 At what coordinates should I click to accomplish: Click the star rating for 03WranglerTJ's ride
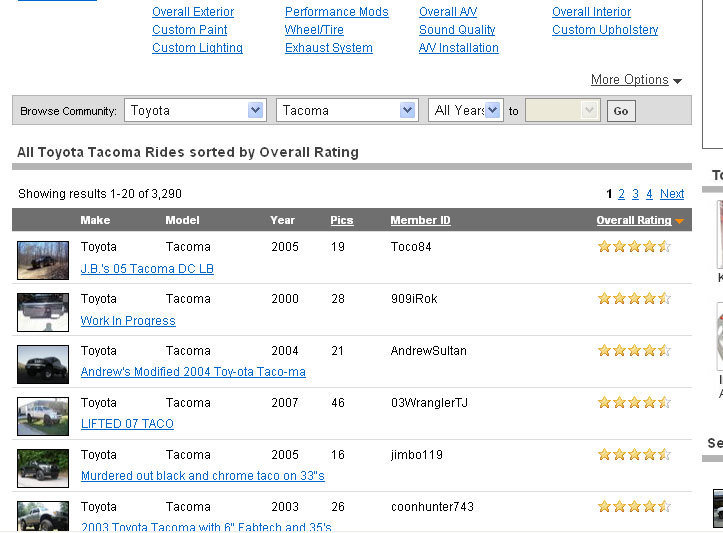634,403
